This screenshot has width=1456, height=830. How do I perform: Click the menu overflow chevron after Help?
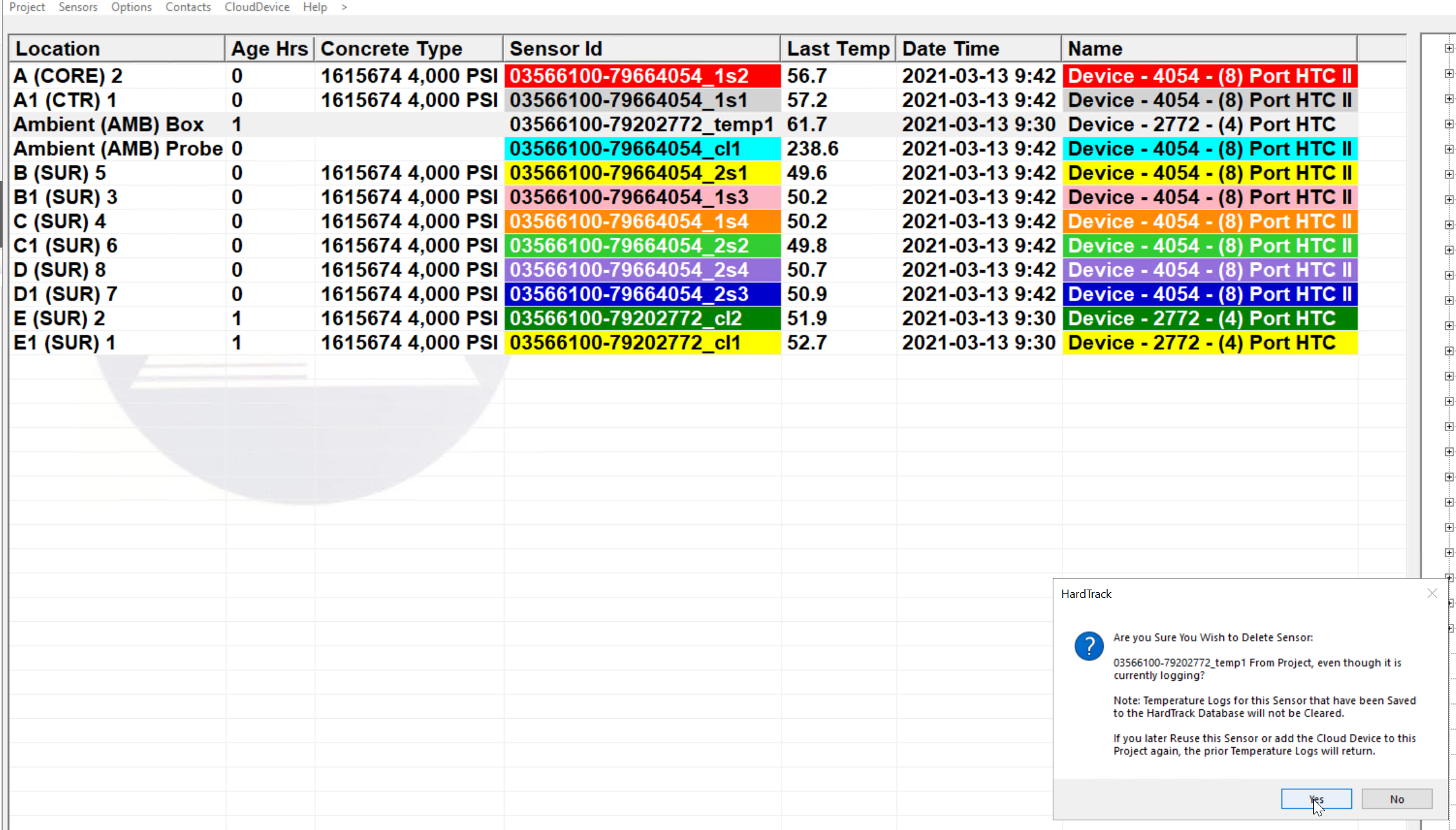click(x=344, y=7)
